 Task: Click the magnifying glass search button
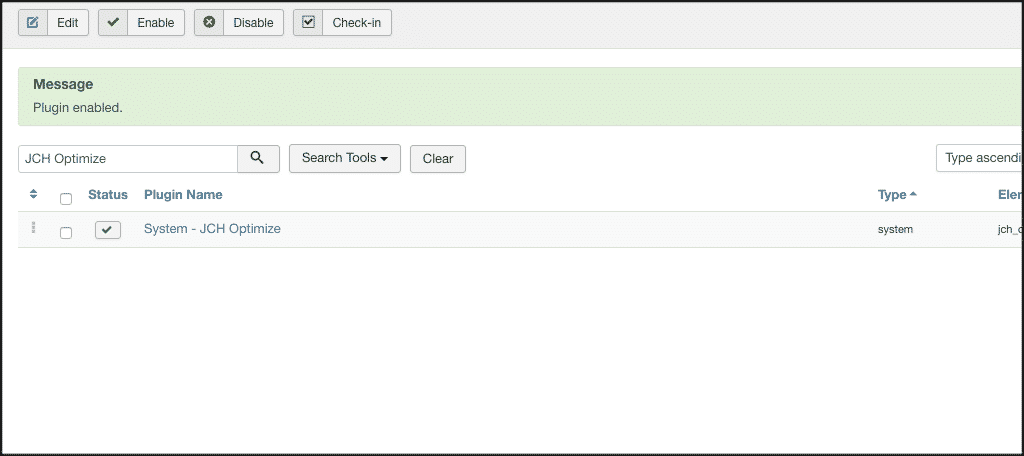(257, 158)
